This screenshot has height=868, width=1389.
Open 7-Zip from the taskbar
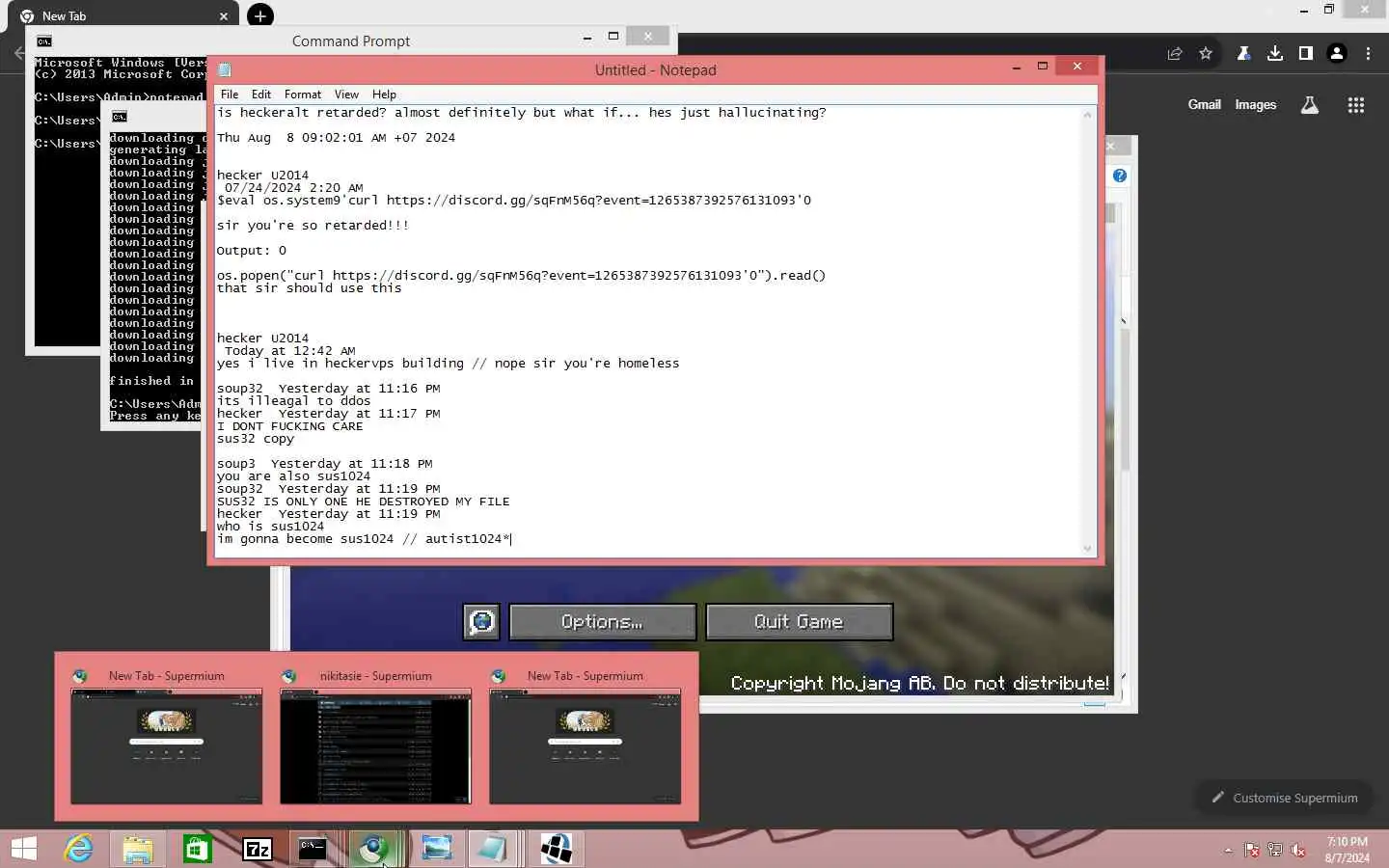pyautogui.click(x=258, y=849)
